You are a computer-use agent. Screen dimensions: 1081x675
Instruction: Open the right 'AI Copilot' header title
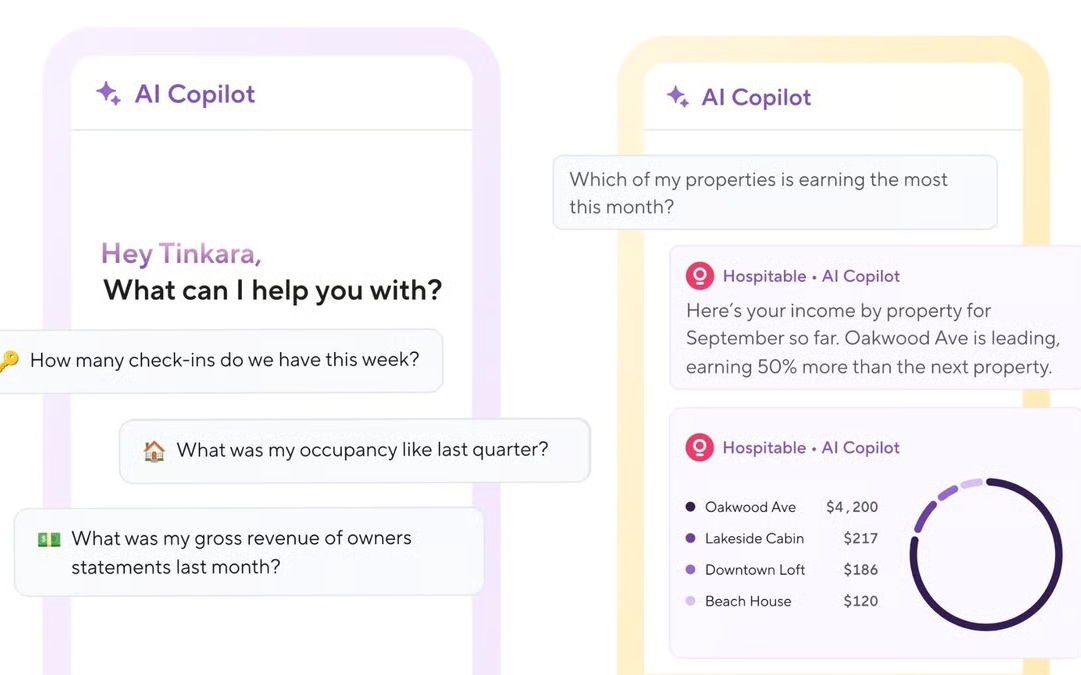click(x=756, y=97)
